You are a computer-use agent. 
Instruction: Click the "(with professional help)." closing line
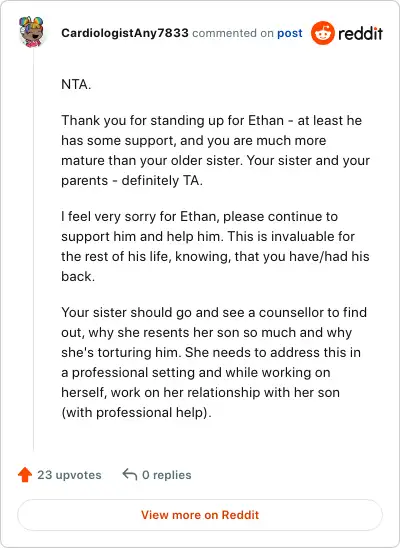tap(136, 413)
